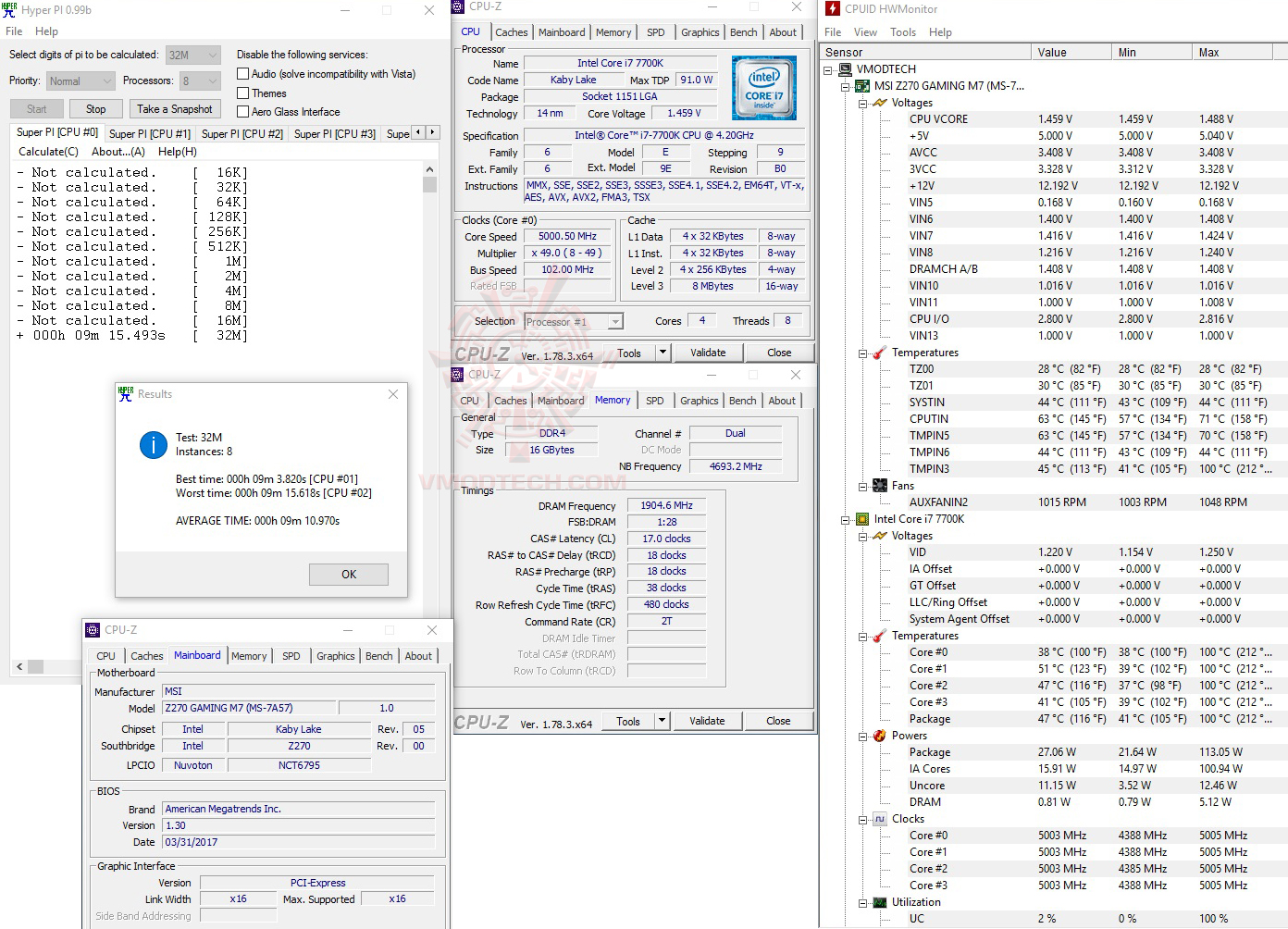Open the digits of pi dropdown showing 32M
Image resolution: width=1288 pixels, height=929 pixels.
coord(192,55)
